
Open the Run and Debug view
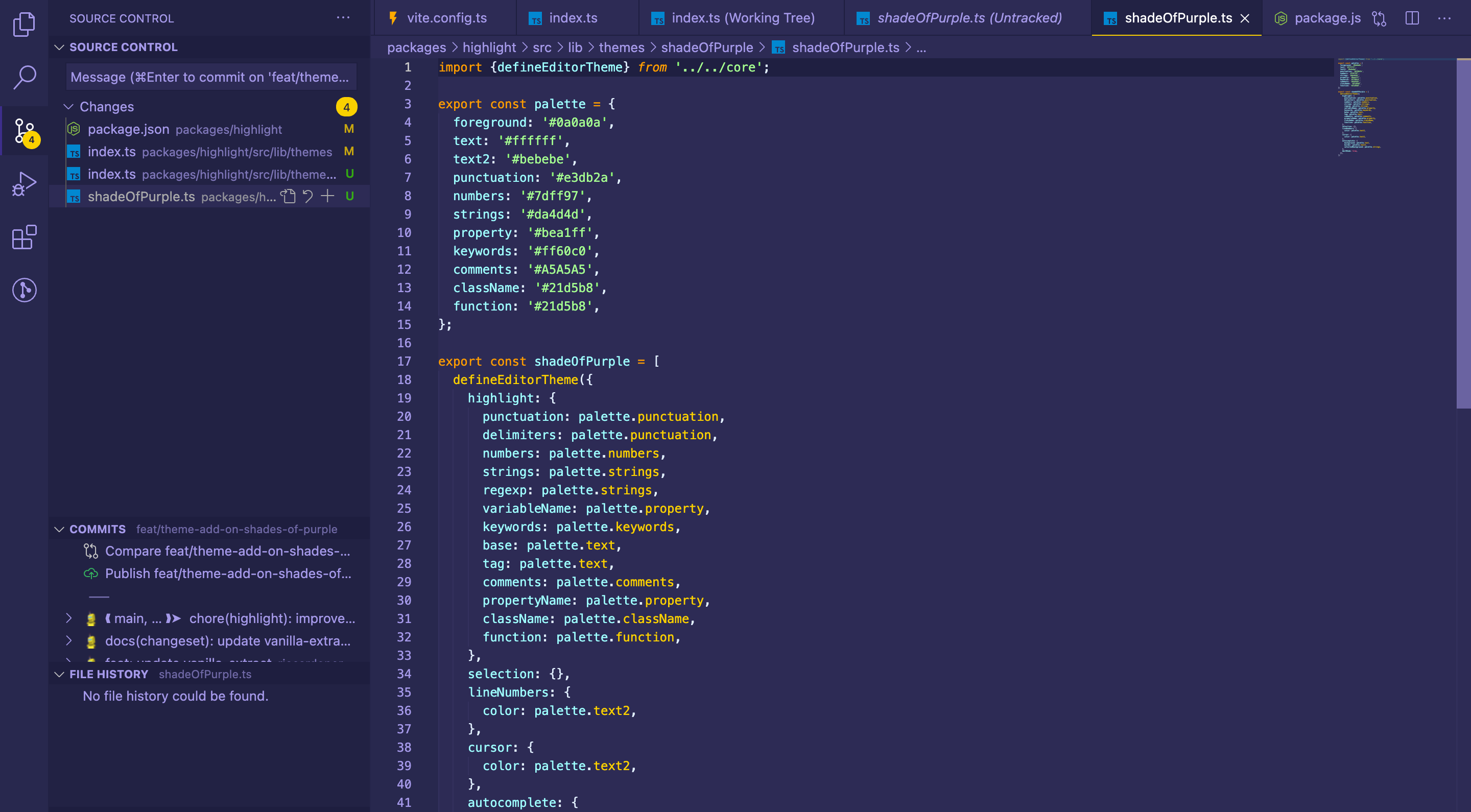(x=25, y=183)
